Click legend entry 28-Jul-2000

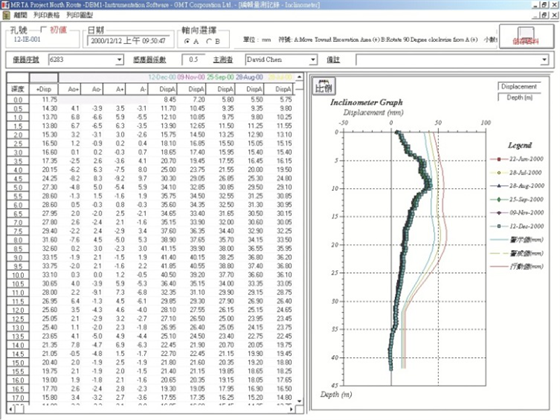click(517, 172)
